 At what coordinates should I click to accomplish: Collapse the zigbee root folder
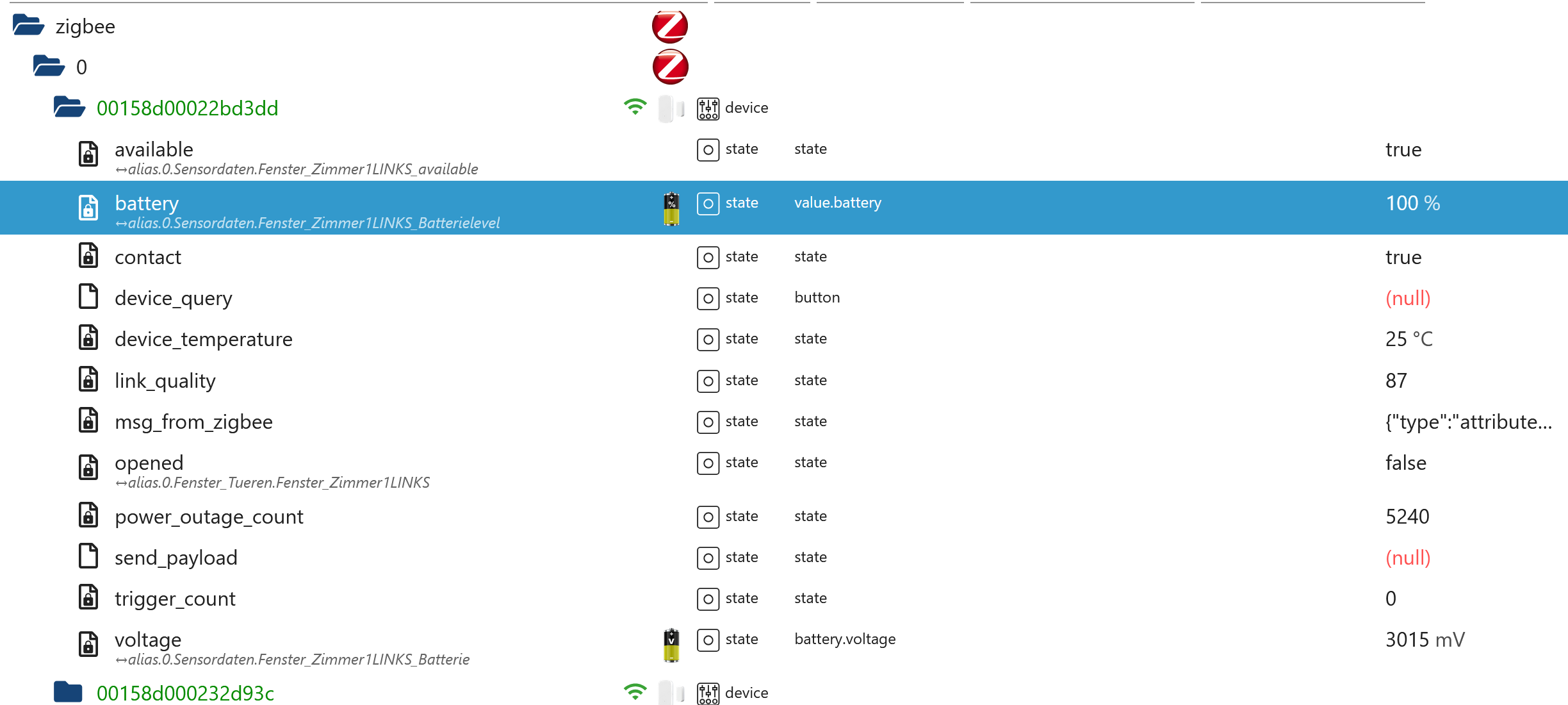(x=28, y=26)
